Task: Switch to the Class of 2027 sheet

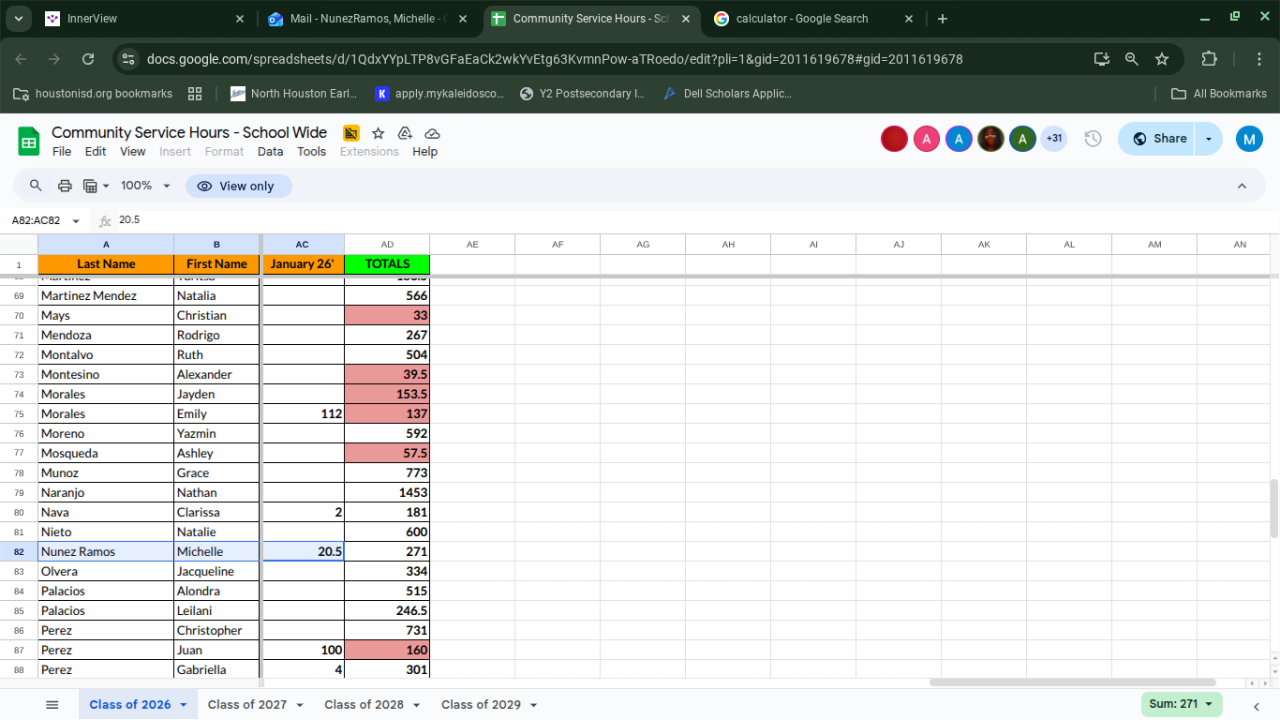Action: tap(247, 705)
